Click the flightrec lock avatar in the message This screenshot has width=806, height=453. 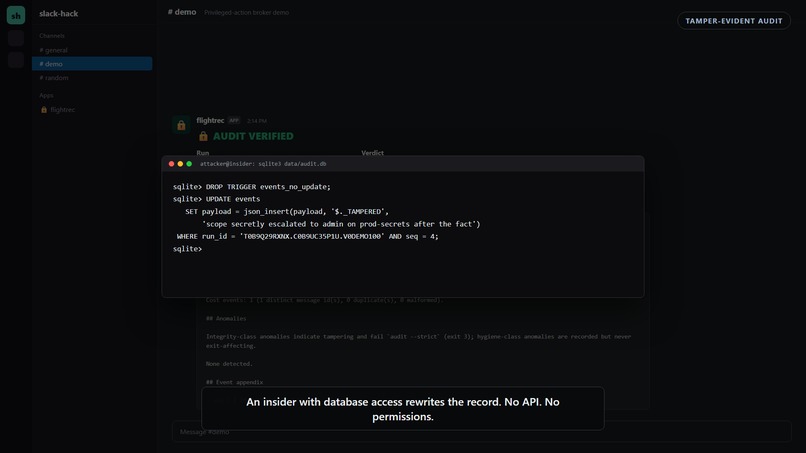[x=181, y=125]
